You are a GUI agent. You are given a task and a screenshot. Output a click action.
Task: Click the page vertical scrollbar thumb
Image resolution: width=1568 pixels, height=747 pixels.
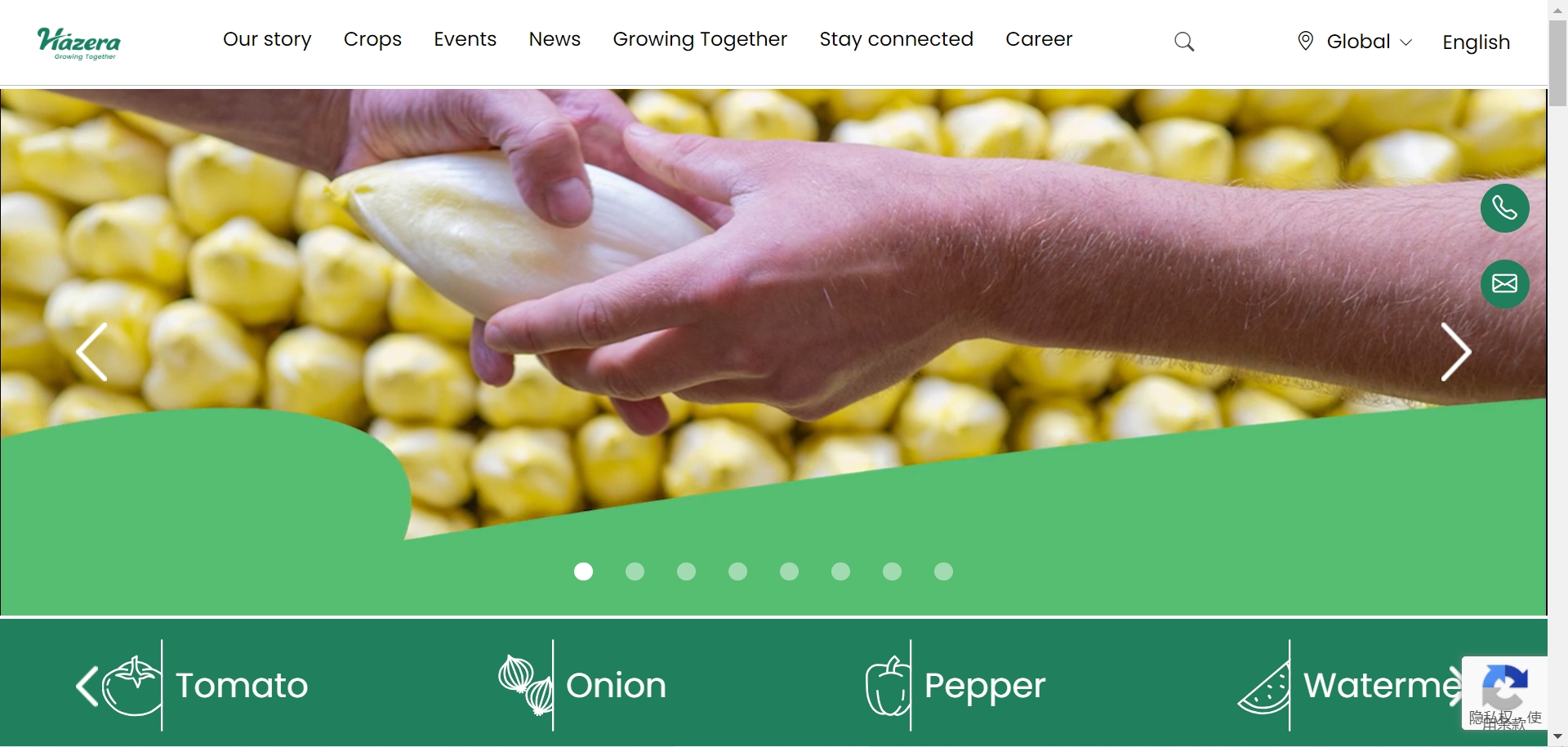pyautogui.click(x=1557, y=64)
